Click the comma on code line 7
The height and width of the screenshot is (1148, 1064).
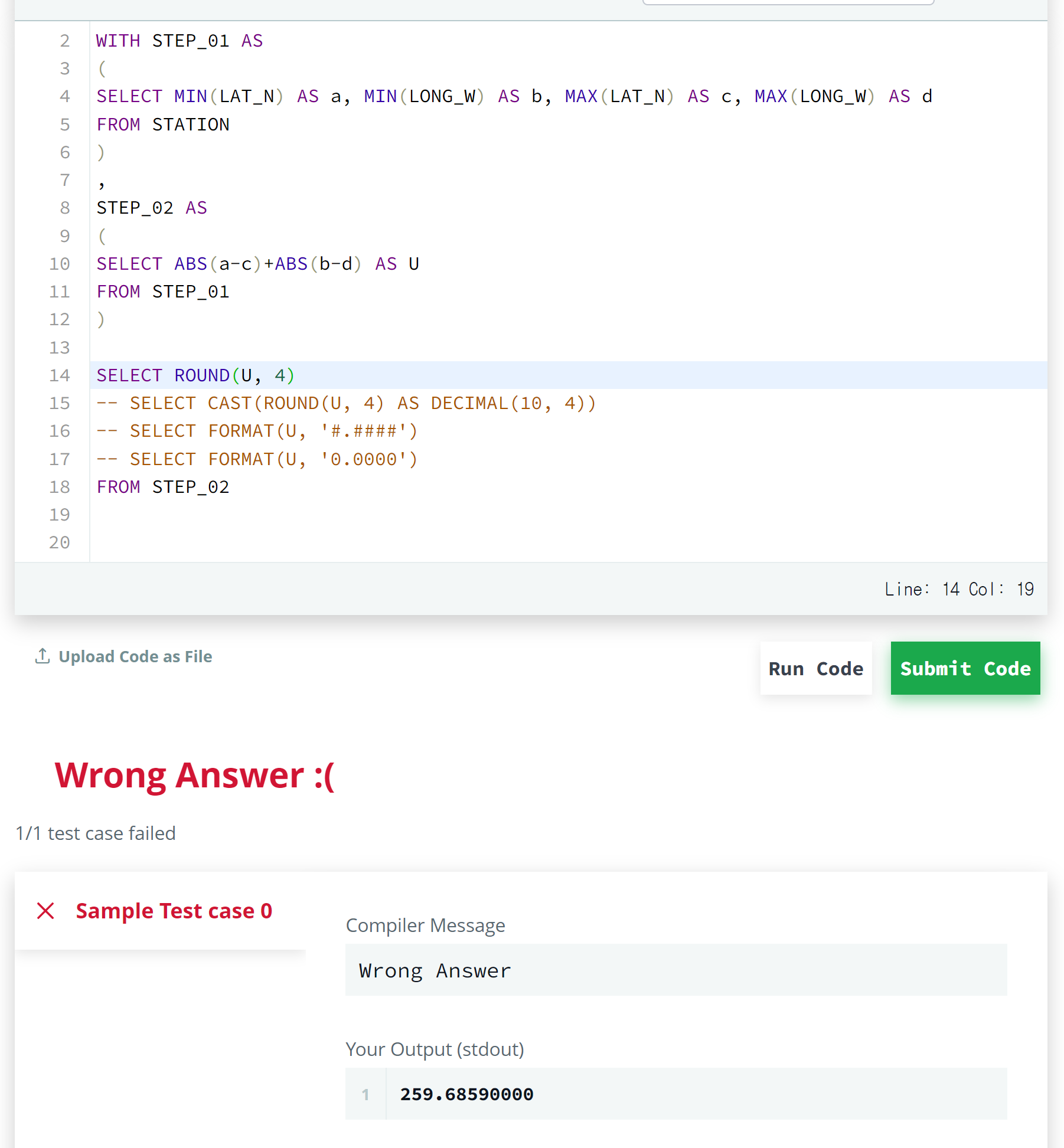102,184
